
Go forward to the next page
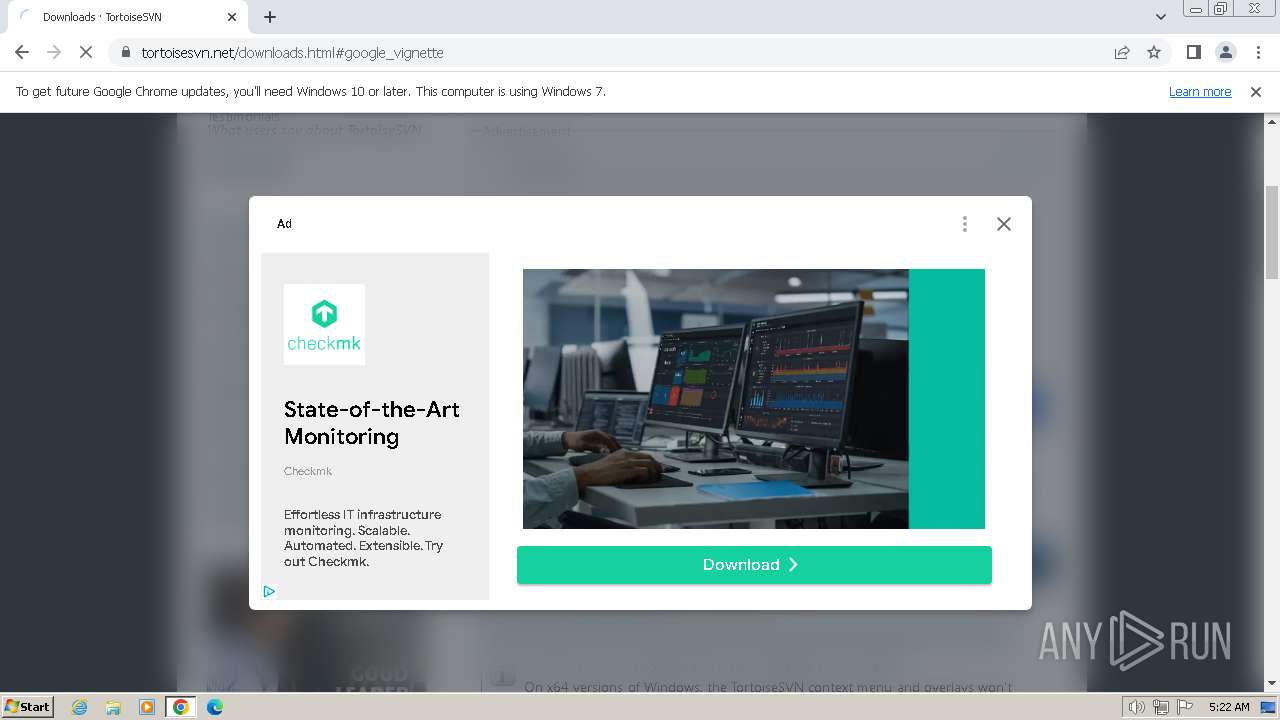click(54, 52)
